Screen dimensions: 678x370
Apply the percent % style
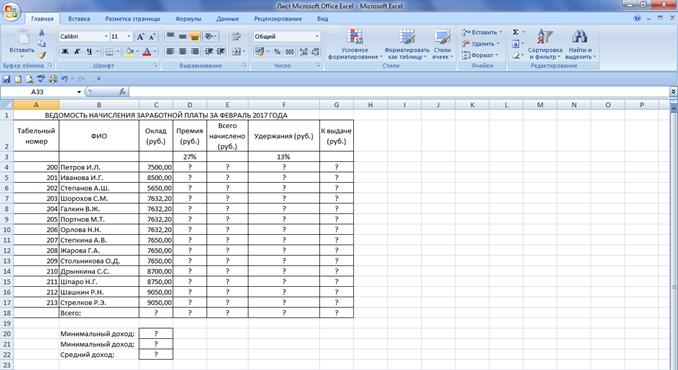click(x=277, y=51)
